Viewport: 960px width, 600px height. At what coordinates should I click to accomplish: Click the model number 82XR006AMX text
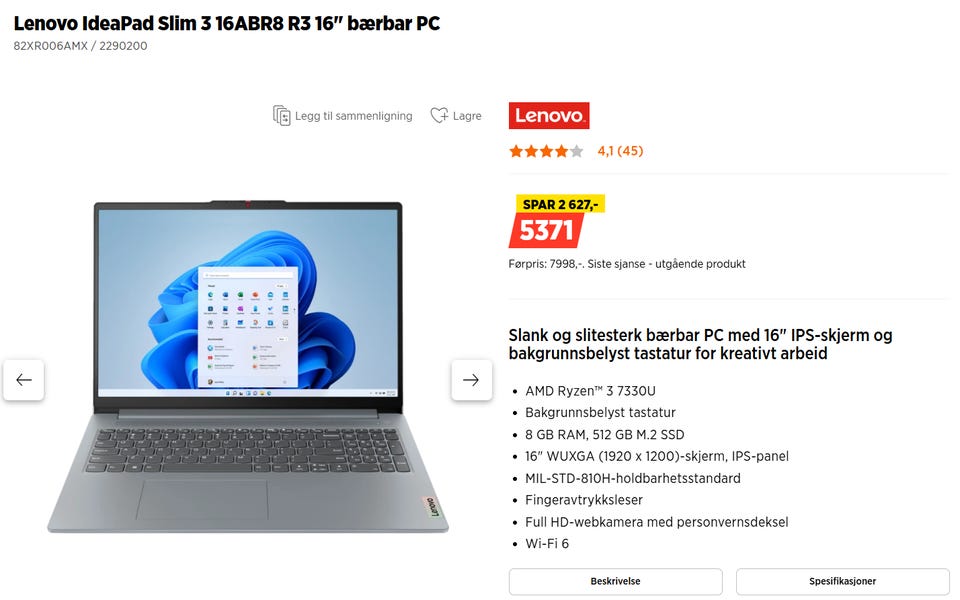[x=51, y=46]
